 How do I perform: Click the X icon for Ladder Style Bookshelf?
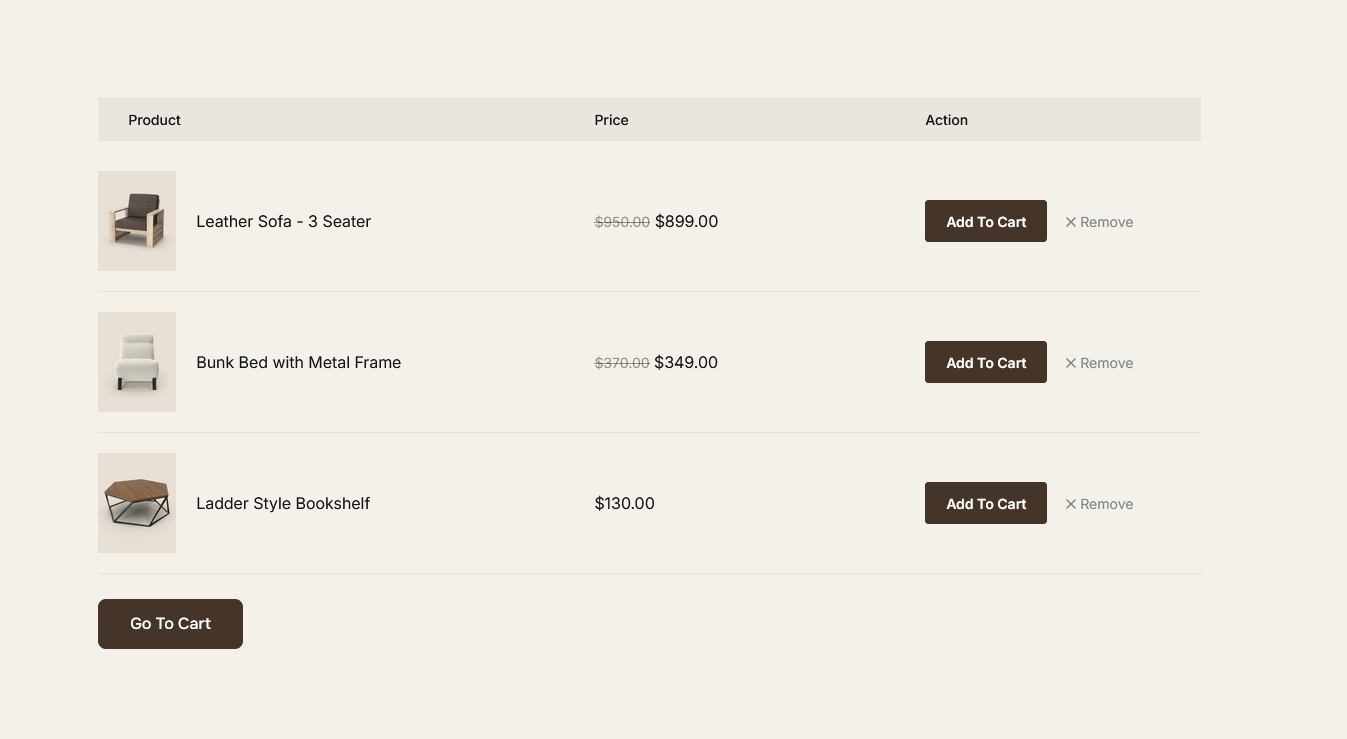click(1071, 504)
